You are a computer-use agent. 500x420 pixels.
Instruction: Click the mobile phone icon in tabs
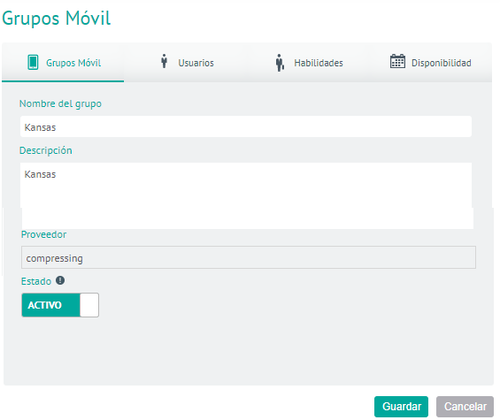coord(33,62)
